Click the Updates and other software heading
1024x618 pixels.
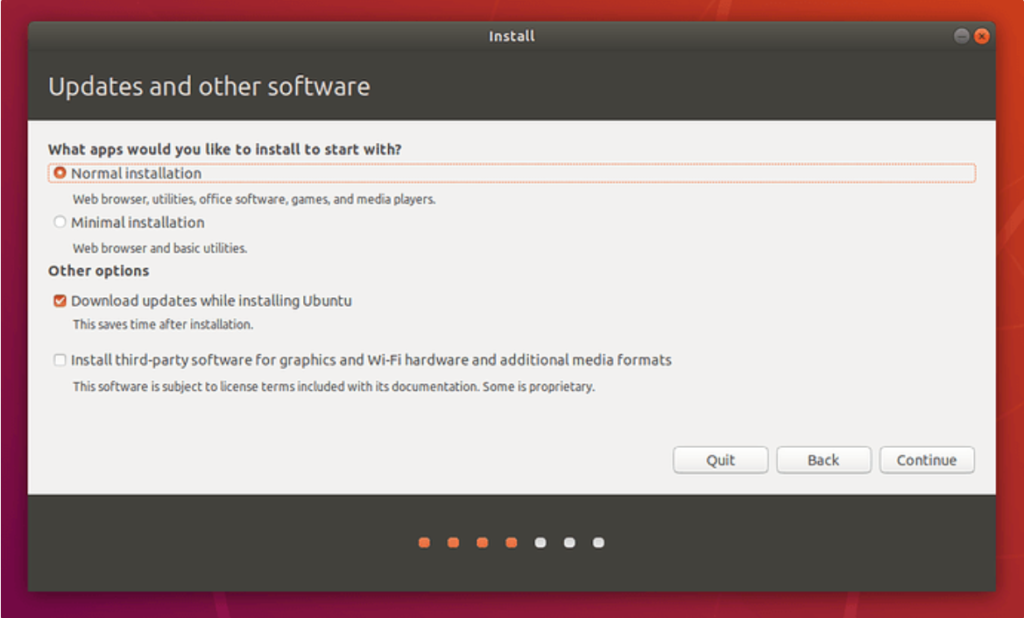[x=209, y=87]
